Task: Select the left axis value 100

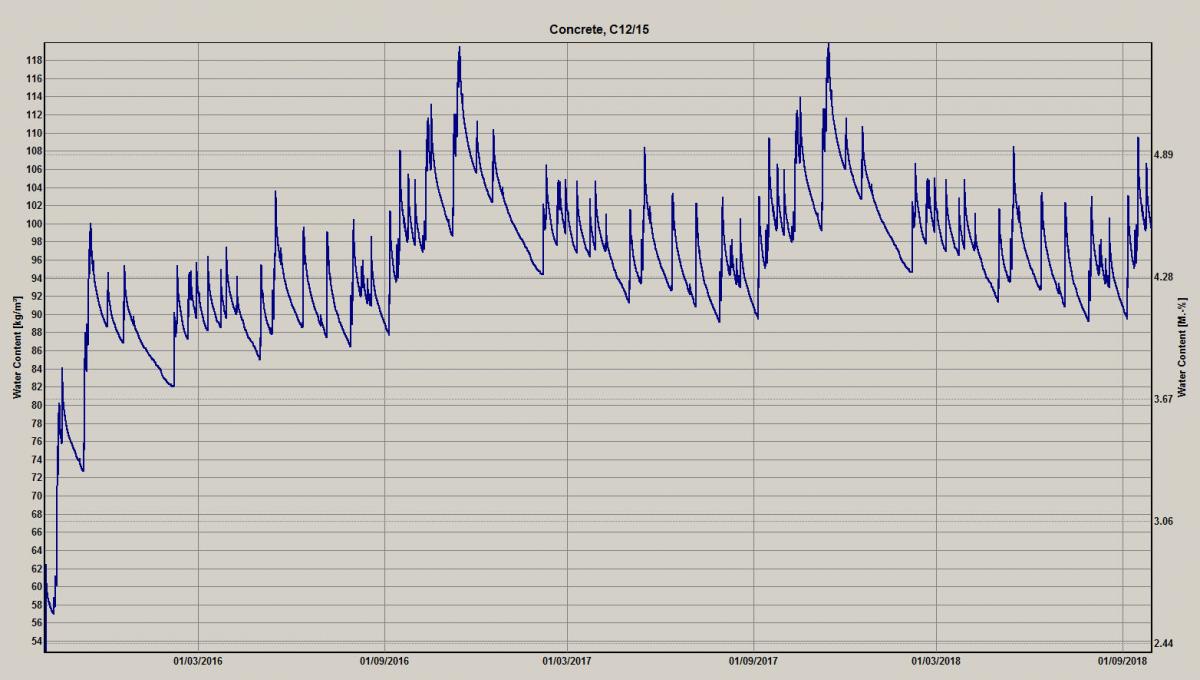Action: [x=33, y=224]
